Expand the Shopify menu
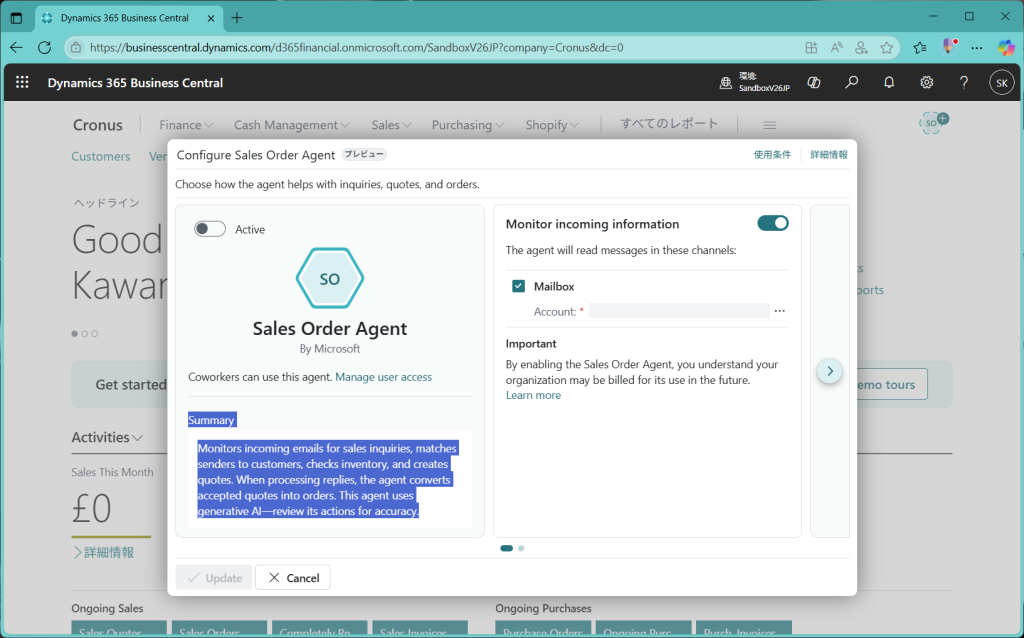Image resolution: width=1024 pixels, height=638 pixels. tap(552, 125)
